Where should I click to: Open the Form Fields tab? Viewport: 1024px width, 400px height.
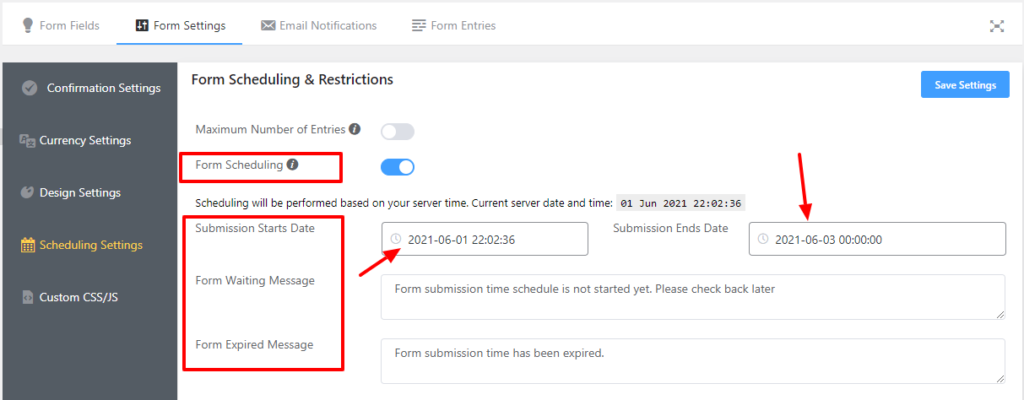click(x=62, y=26)
